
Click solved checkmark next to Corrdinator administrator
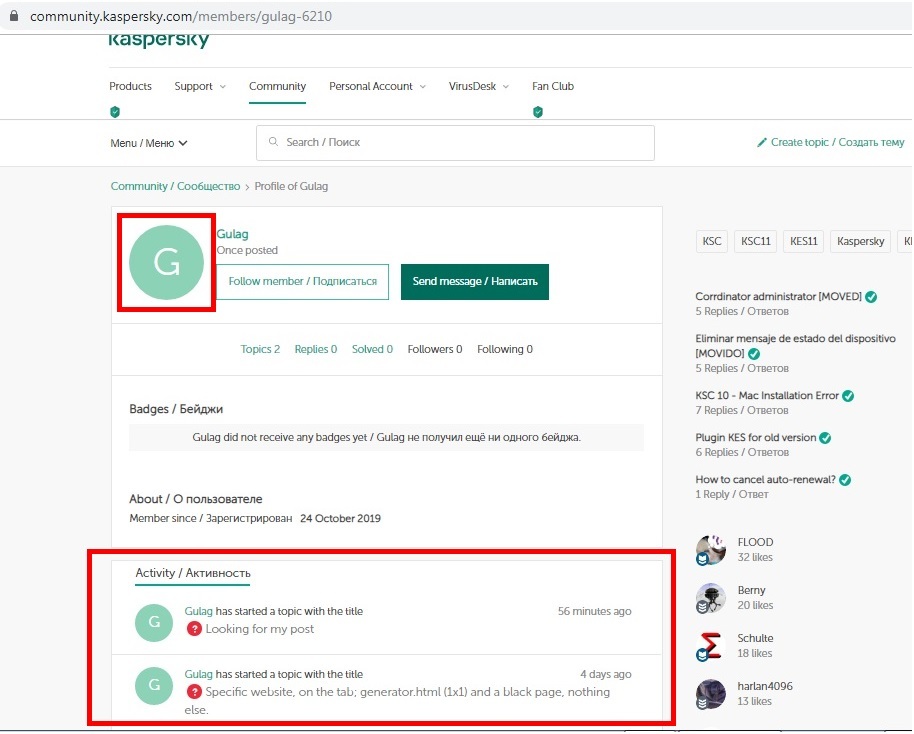tap(871, 297)
